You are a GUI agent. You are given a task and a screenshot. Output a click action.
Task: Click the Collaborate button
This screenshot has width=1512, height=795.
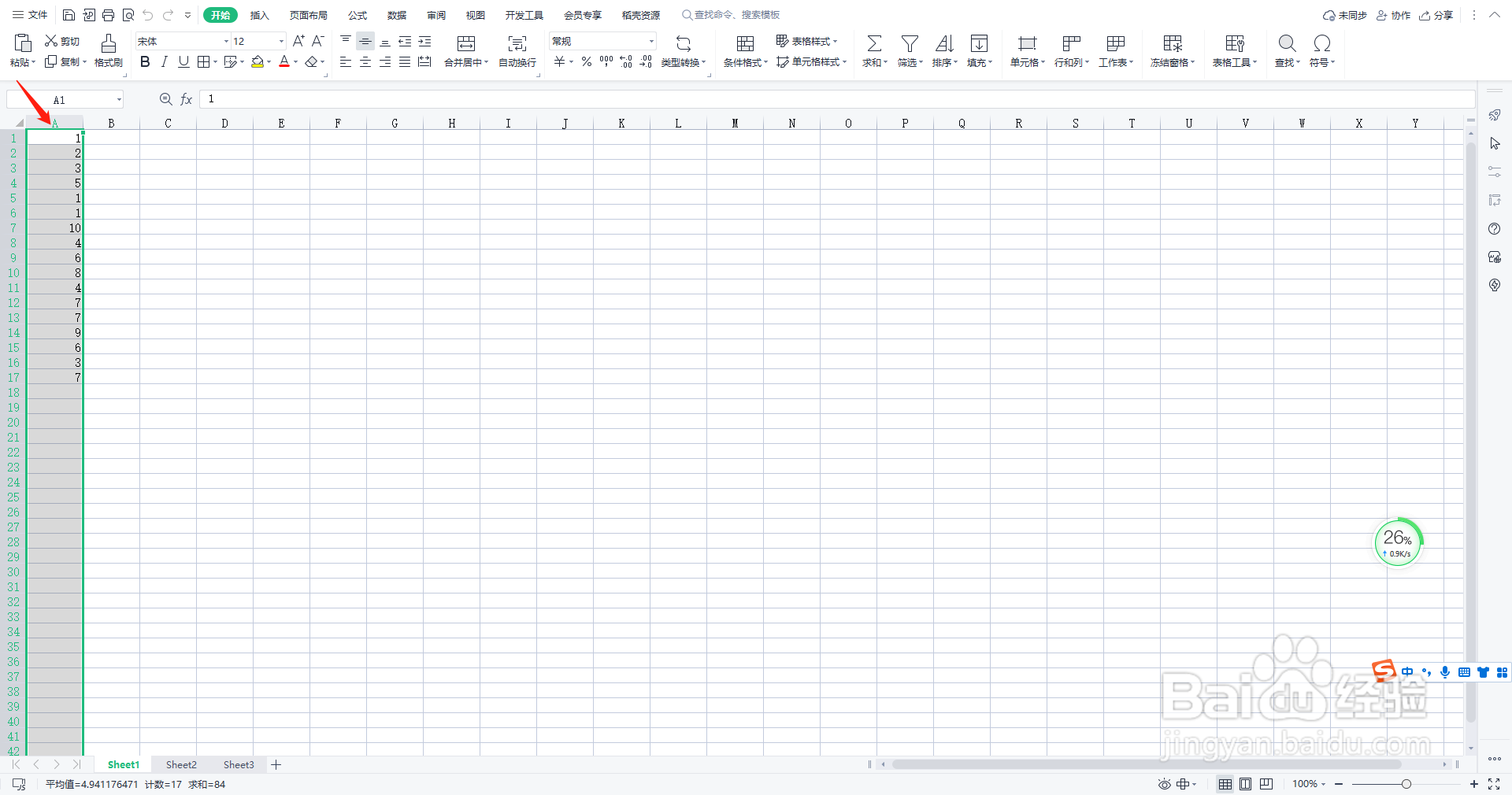[x=1393, y=15]
